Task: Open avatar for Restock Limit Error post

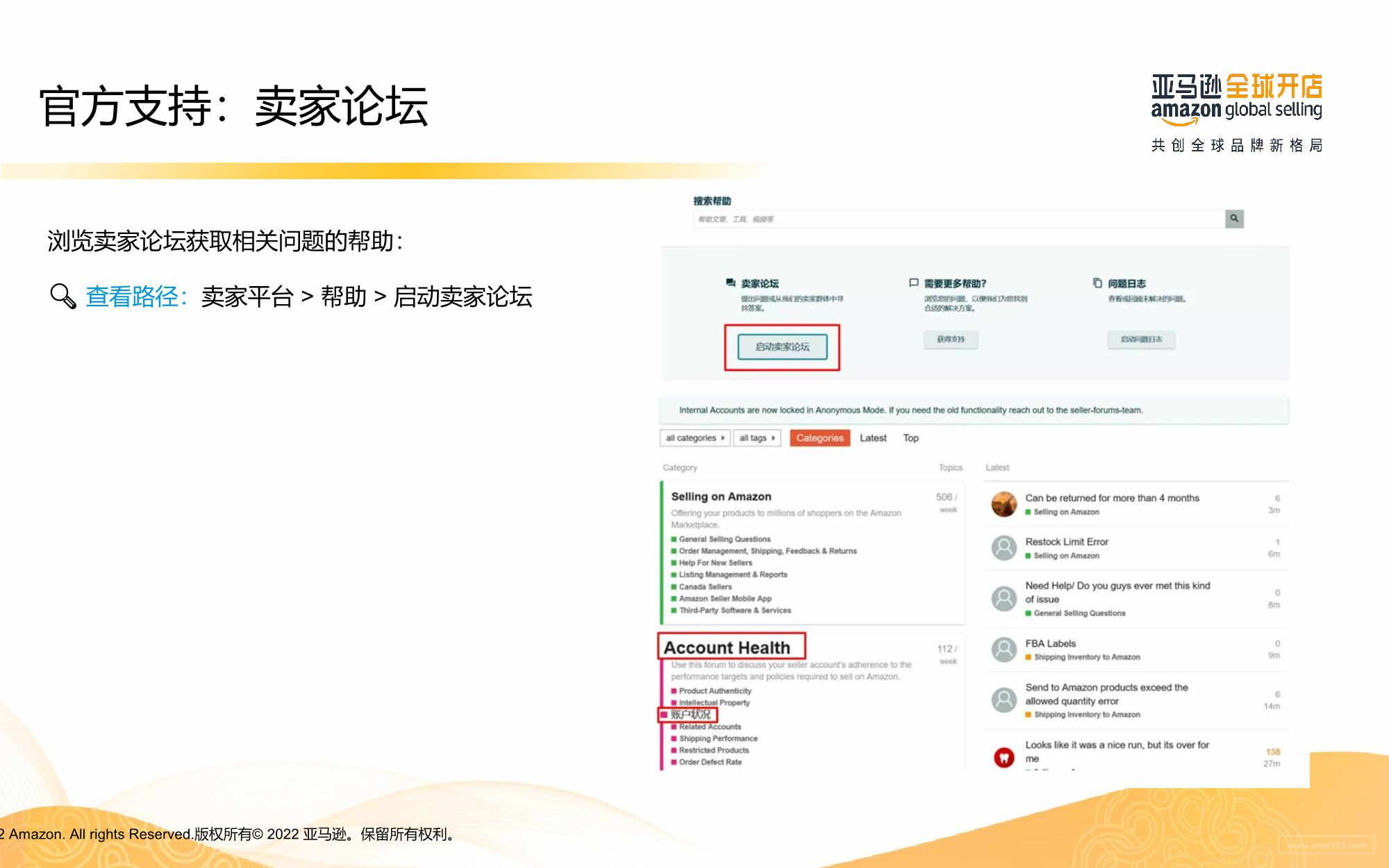Action: click(1004, 548)
